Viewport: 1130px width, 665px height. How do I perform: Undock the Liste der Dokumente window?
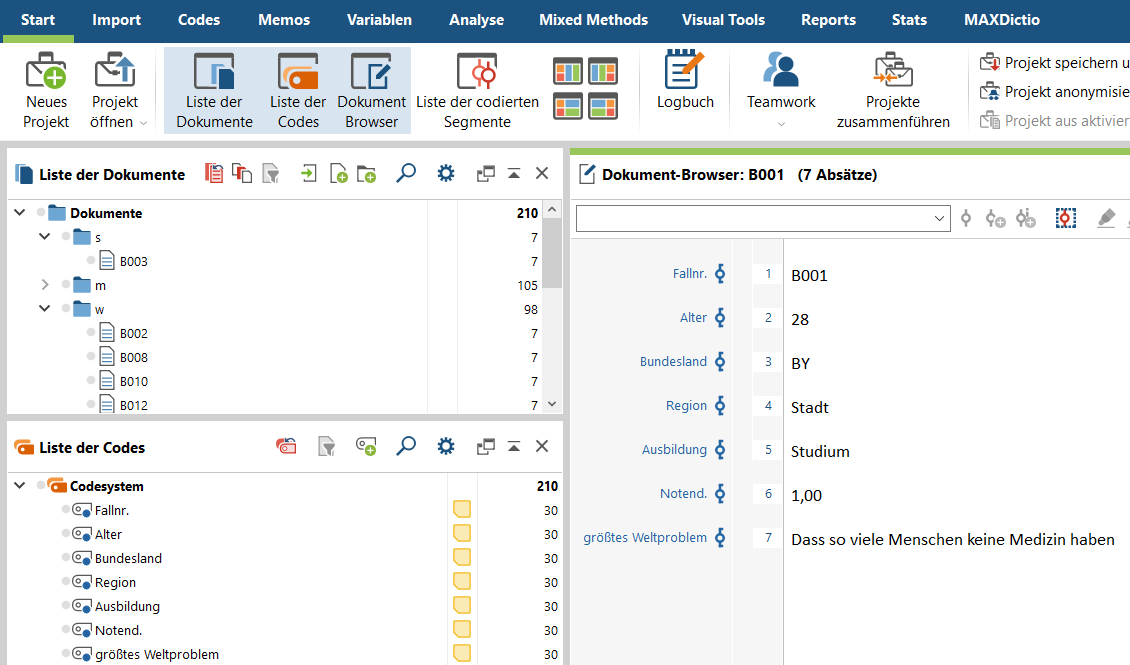[x=486, y=174]
